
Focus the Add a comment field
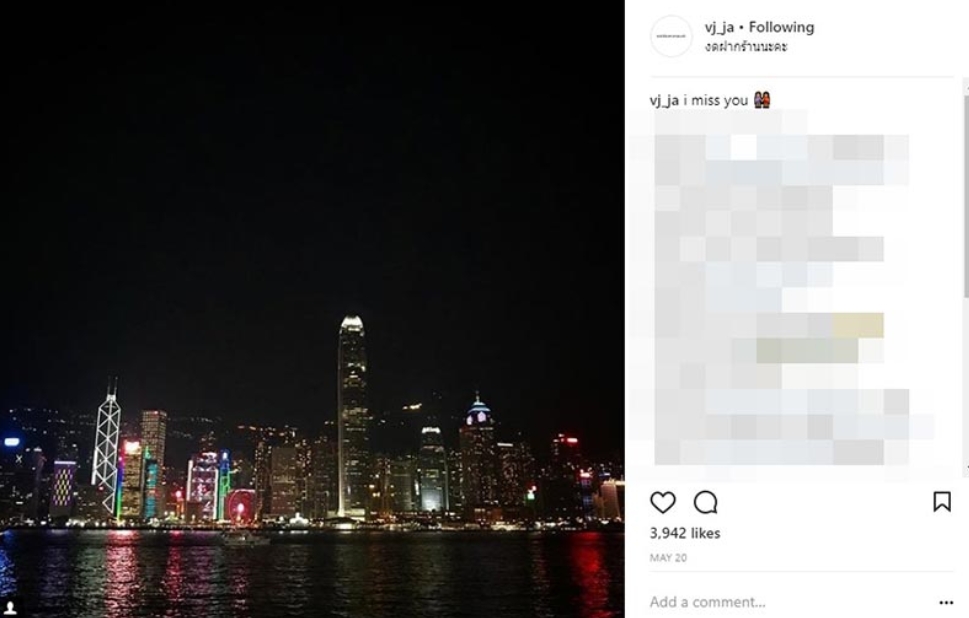pyautogui.click(x=791, y=602)
